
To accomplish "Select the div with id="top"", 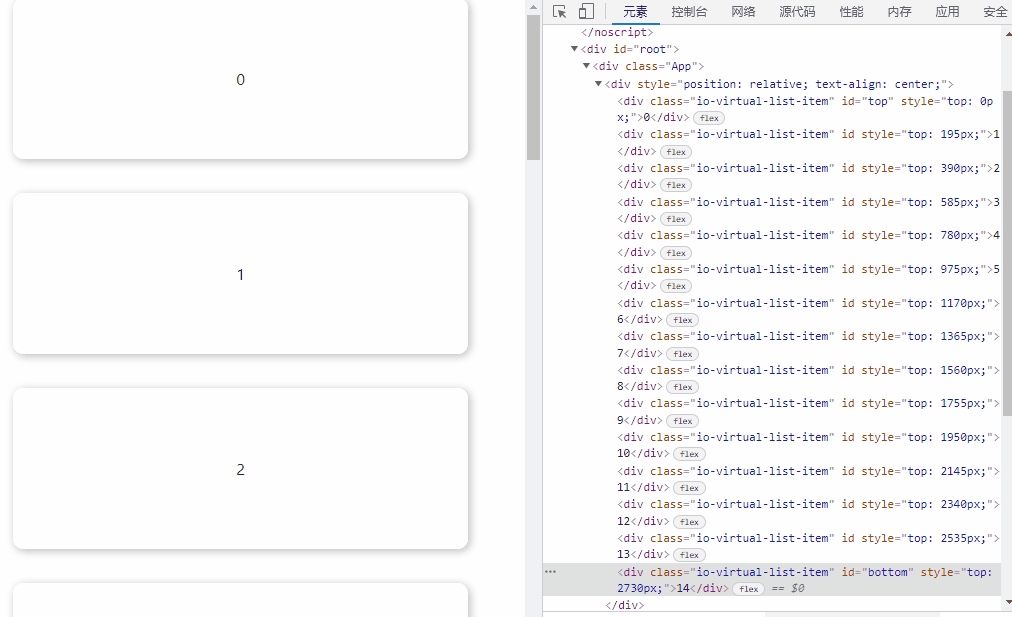I will [x=805, y=109].
